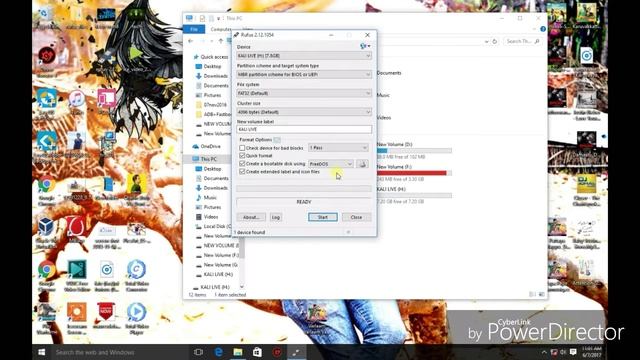Expand the Explorer ribbon chevron
Screen dimensions: 640x360
point(534,29)
